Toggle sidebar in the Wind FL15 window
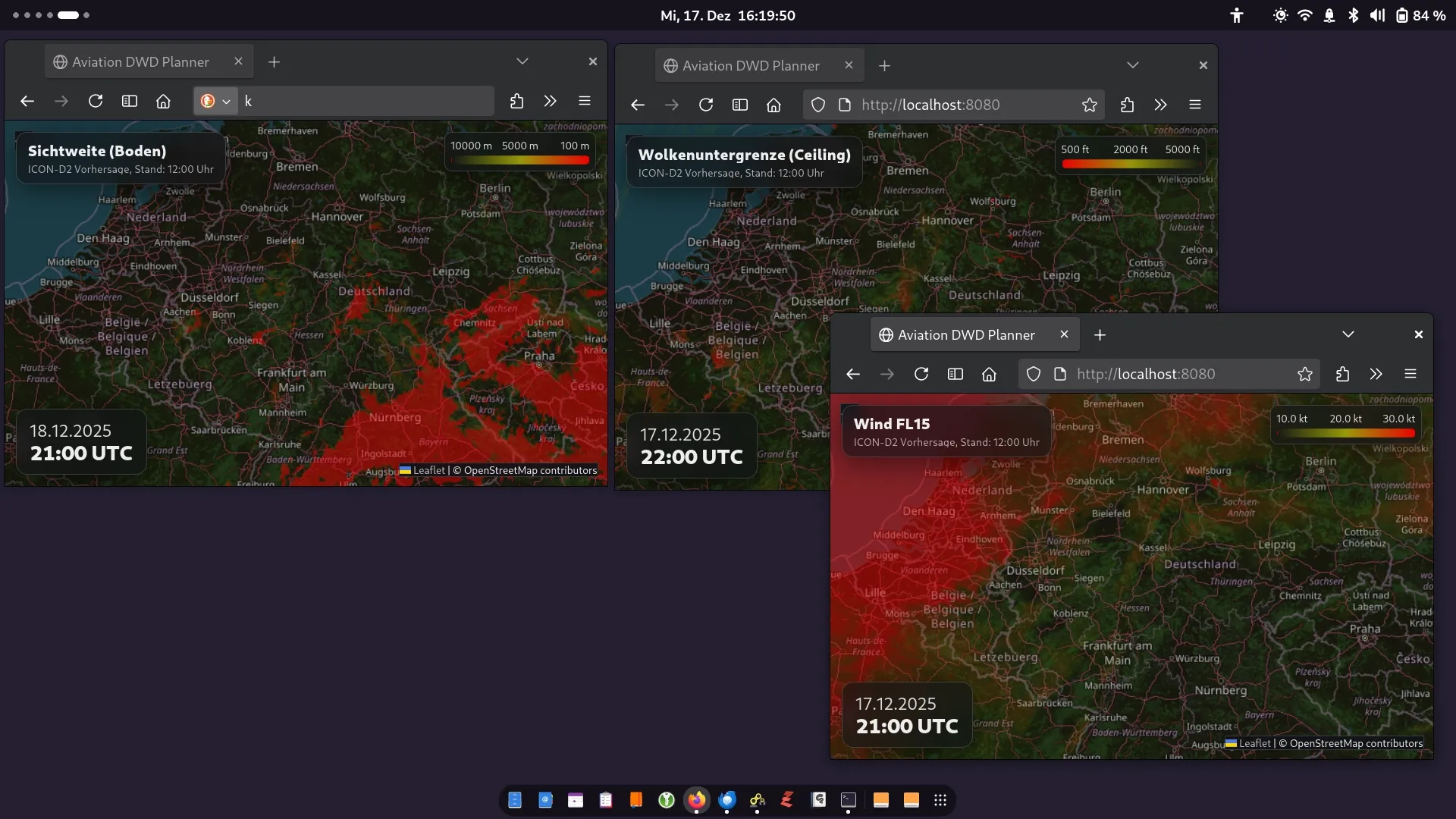 [x=955, y=374]
